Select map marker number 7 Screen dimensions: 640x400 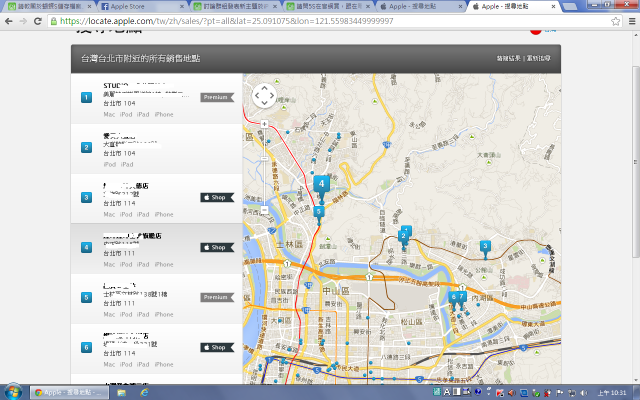coord(462,299)
